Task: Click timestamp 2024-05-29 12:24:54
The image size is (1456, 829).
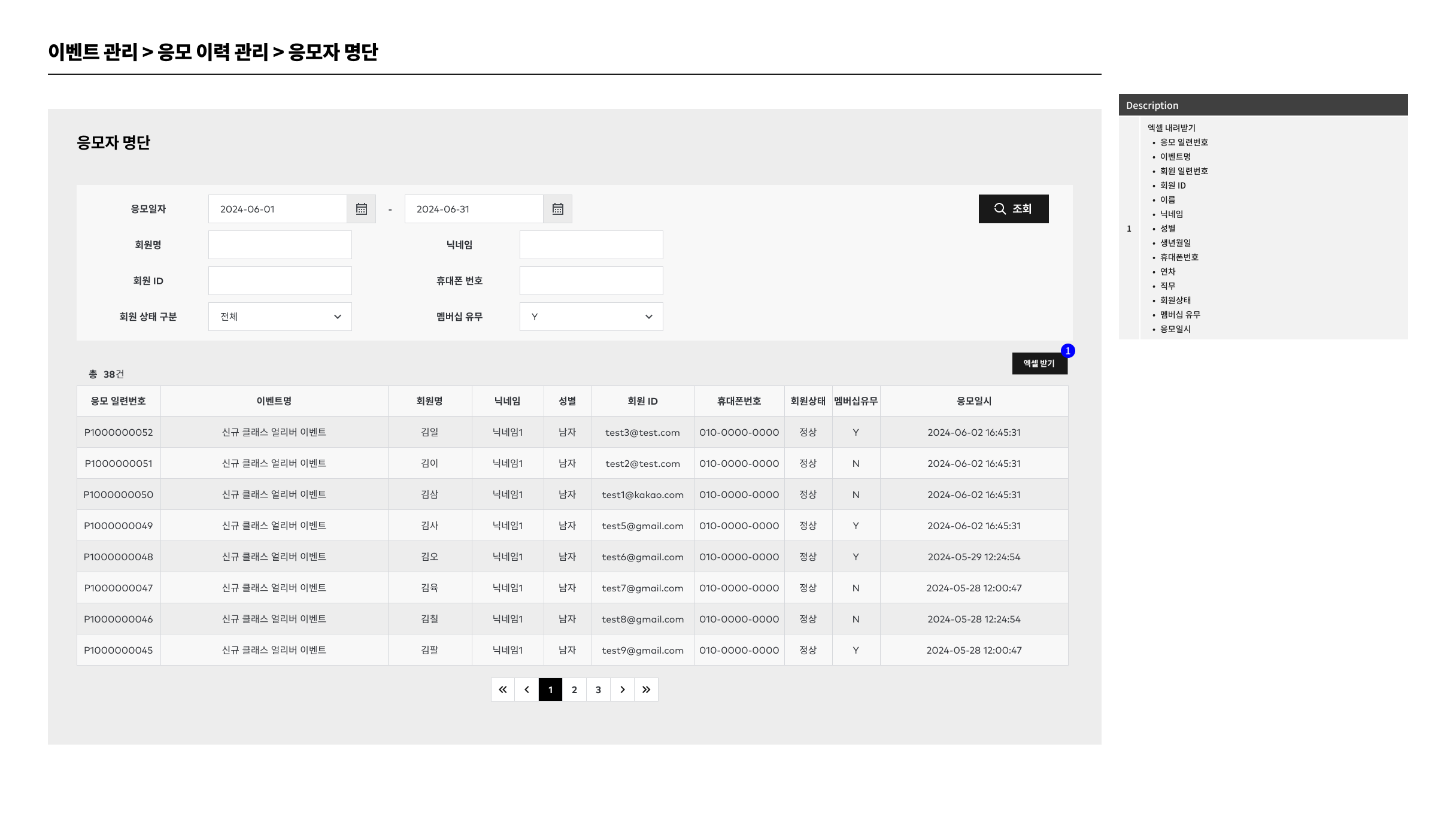Action: coord(974,557)
